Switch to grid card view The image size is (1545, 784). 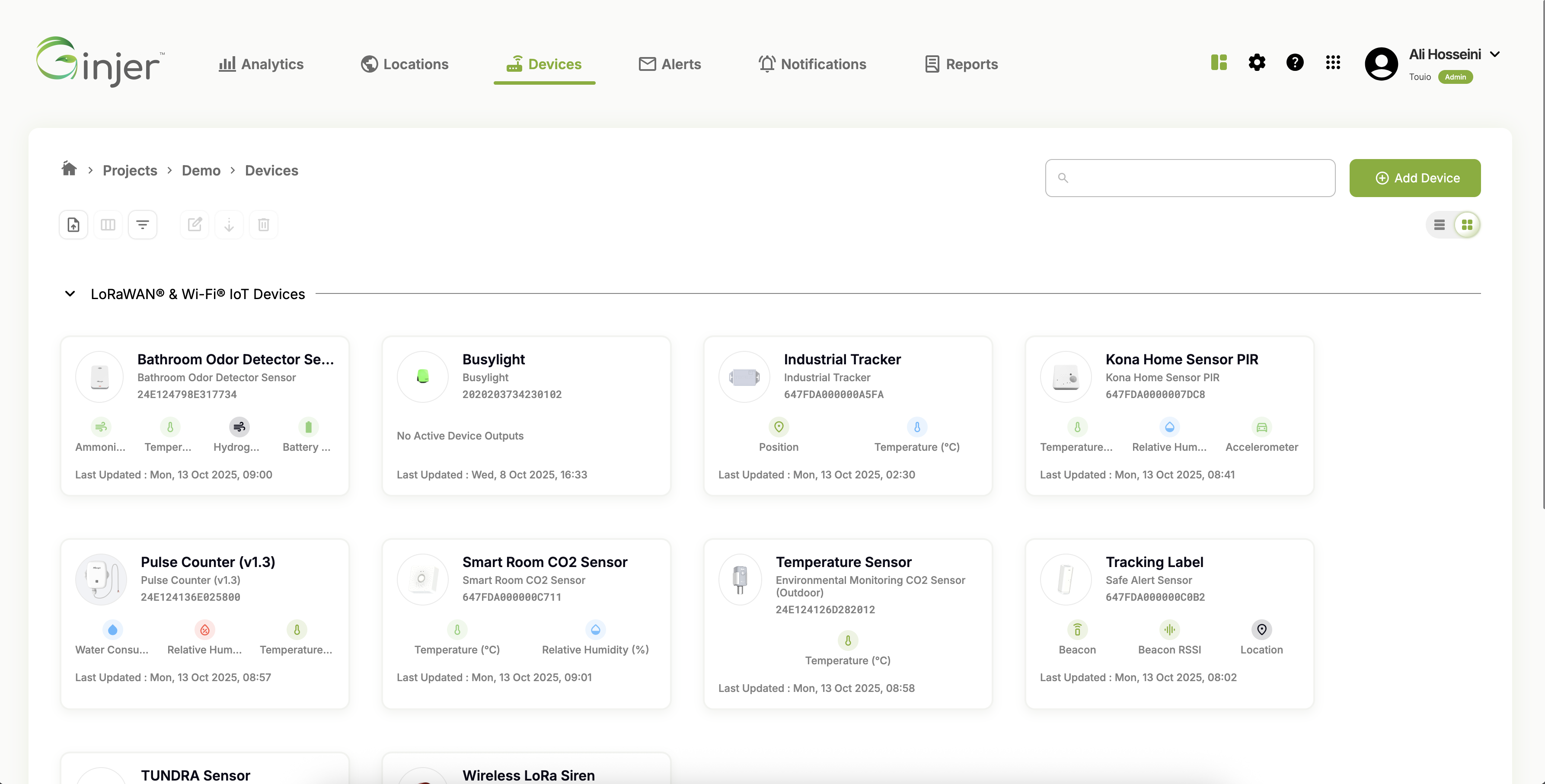click(x=1467, y=225)
